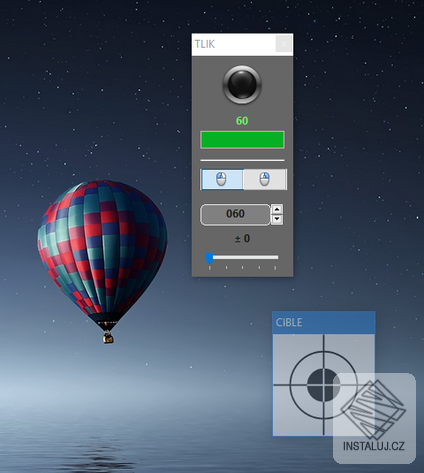Image resolution: width=424 pixels, height=473 pixels.
Task: Click the CIBLE window title bar
Action: 323,322
